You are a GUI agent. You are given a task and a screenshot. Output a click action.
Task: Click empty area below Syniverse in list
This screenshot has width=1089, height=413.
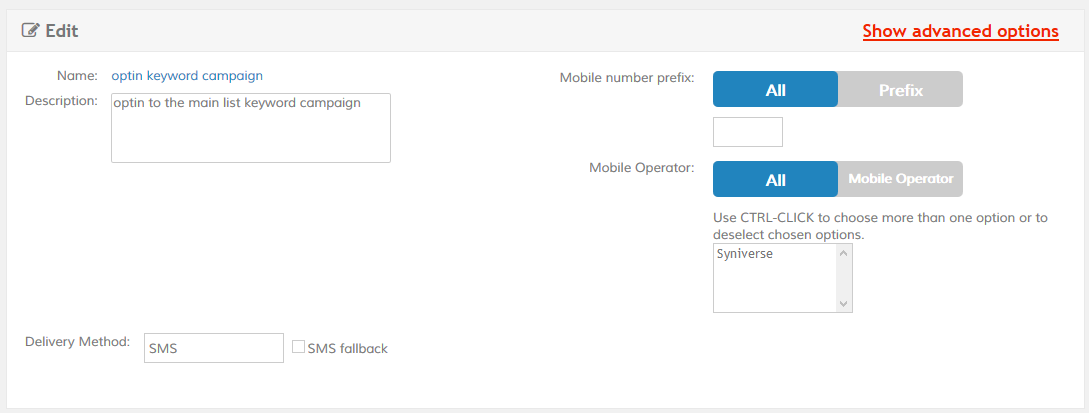[x=773, y=290]
